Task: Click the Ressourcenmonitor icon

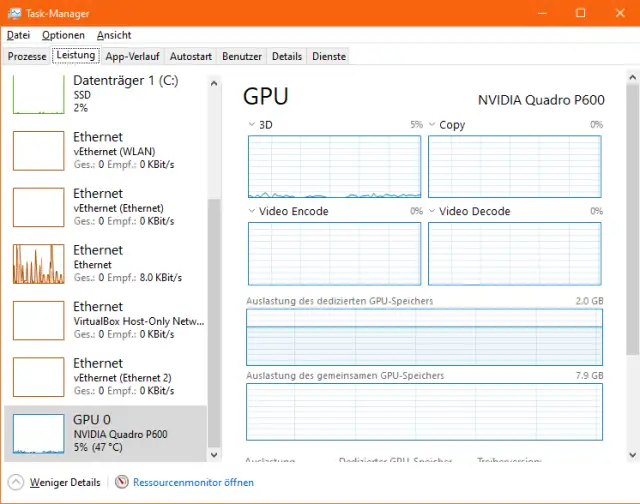Action: (123, 482)
